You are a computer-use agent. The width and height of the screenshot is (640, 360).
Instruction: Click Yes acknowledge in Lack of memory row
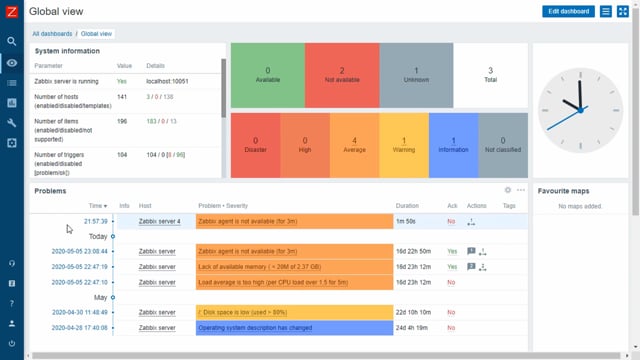[452, 267]
